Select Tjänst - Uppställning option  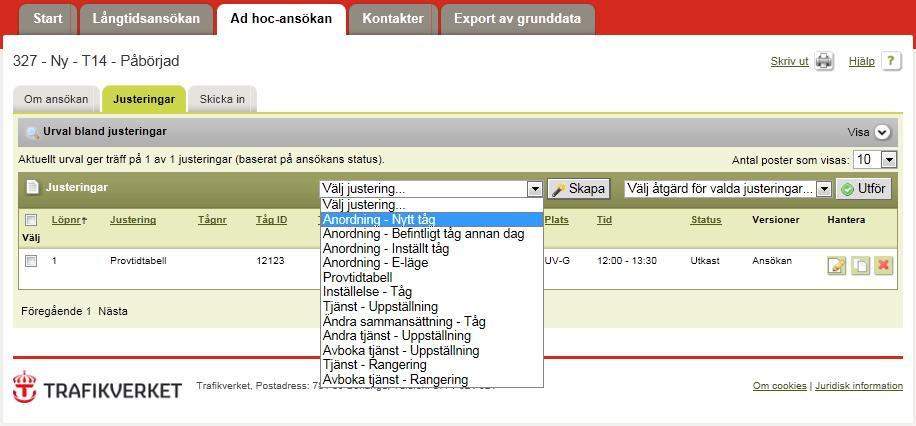tap(432, 307)
